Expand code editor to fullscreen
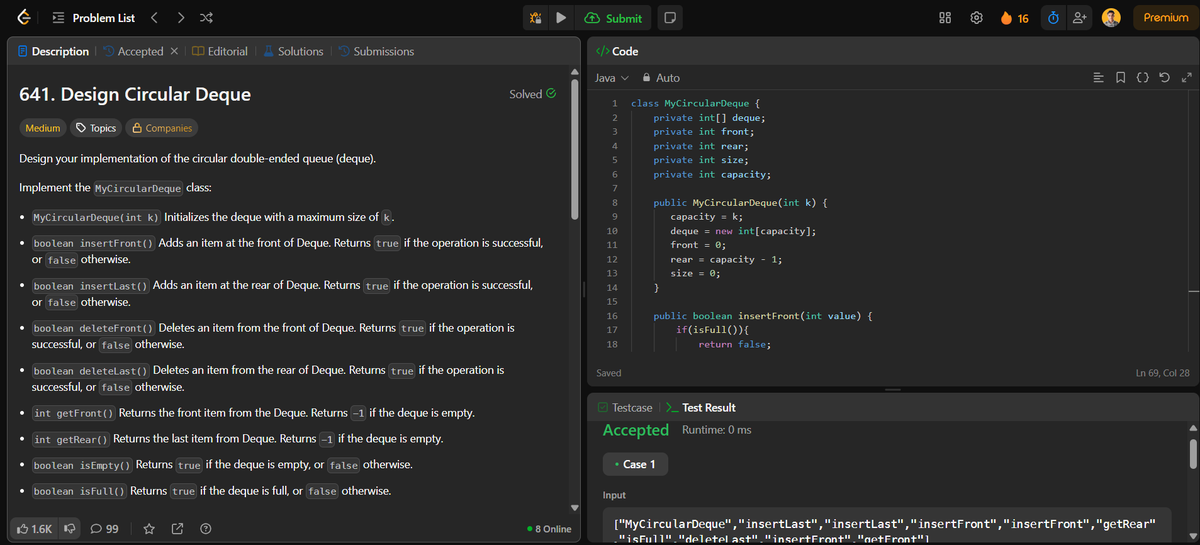The width and height of the screenshot is (1200, 545). [1186, 77]
